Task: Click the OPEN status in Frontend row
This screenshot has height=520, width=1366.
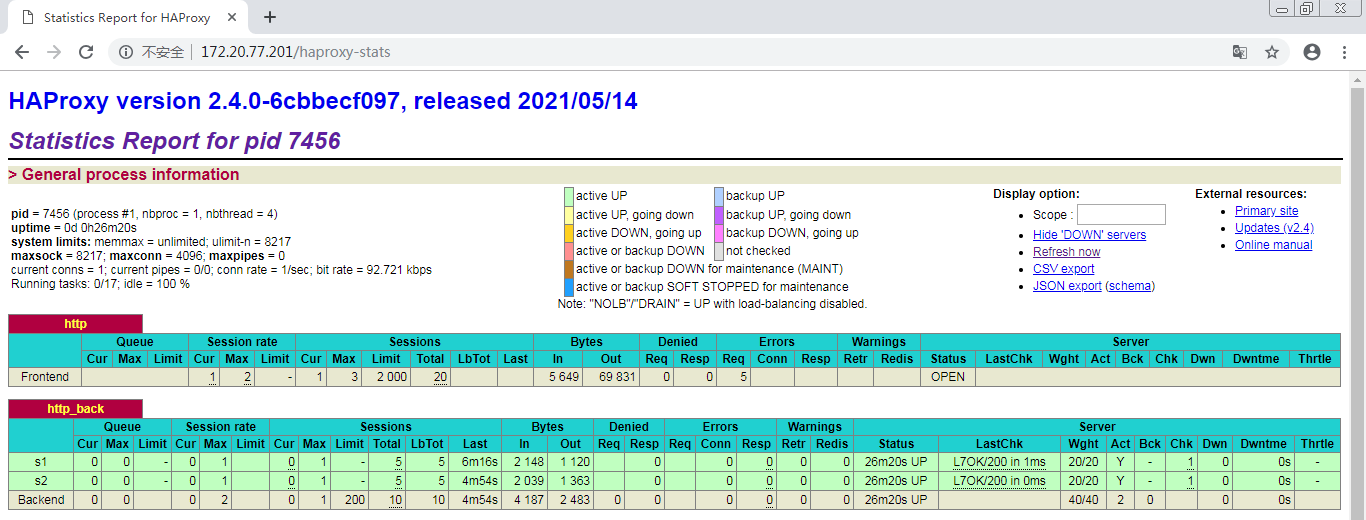Action: 947,377
